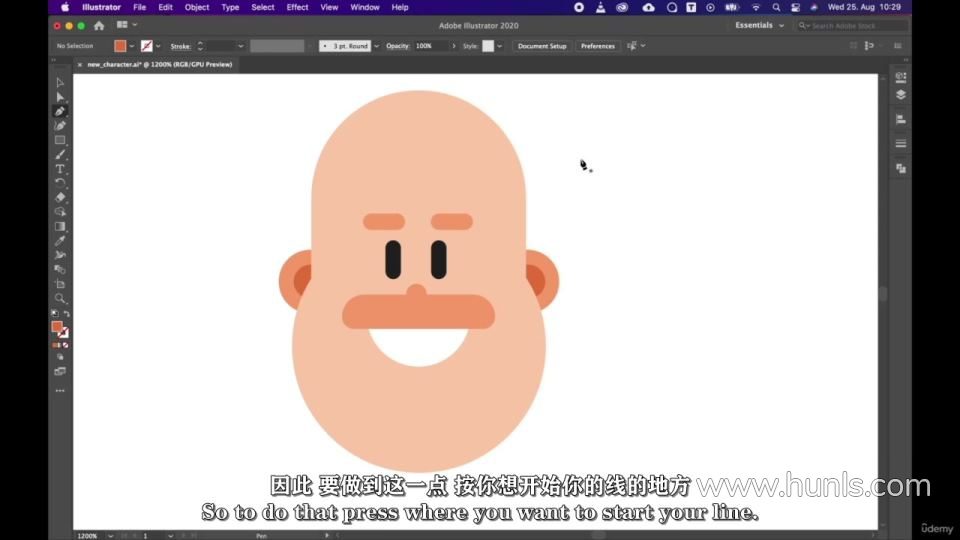Adjust the stroke weight stepper

(x=200, y=46)
